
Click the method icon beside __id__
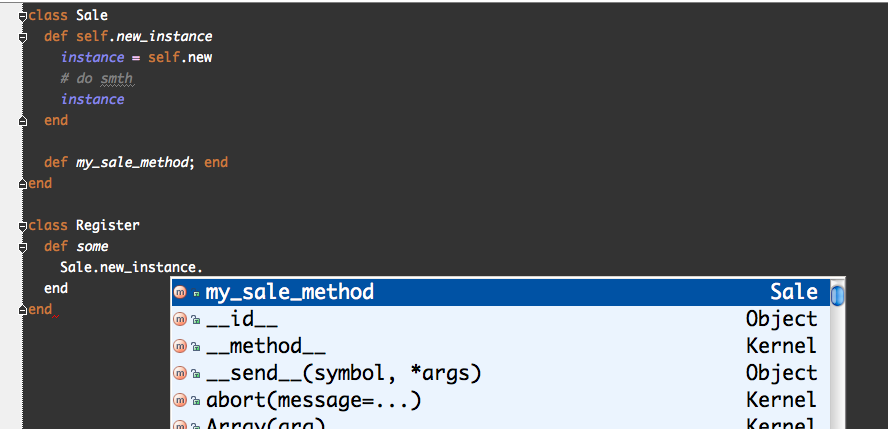[x=180, y=319]
